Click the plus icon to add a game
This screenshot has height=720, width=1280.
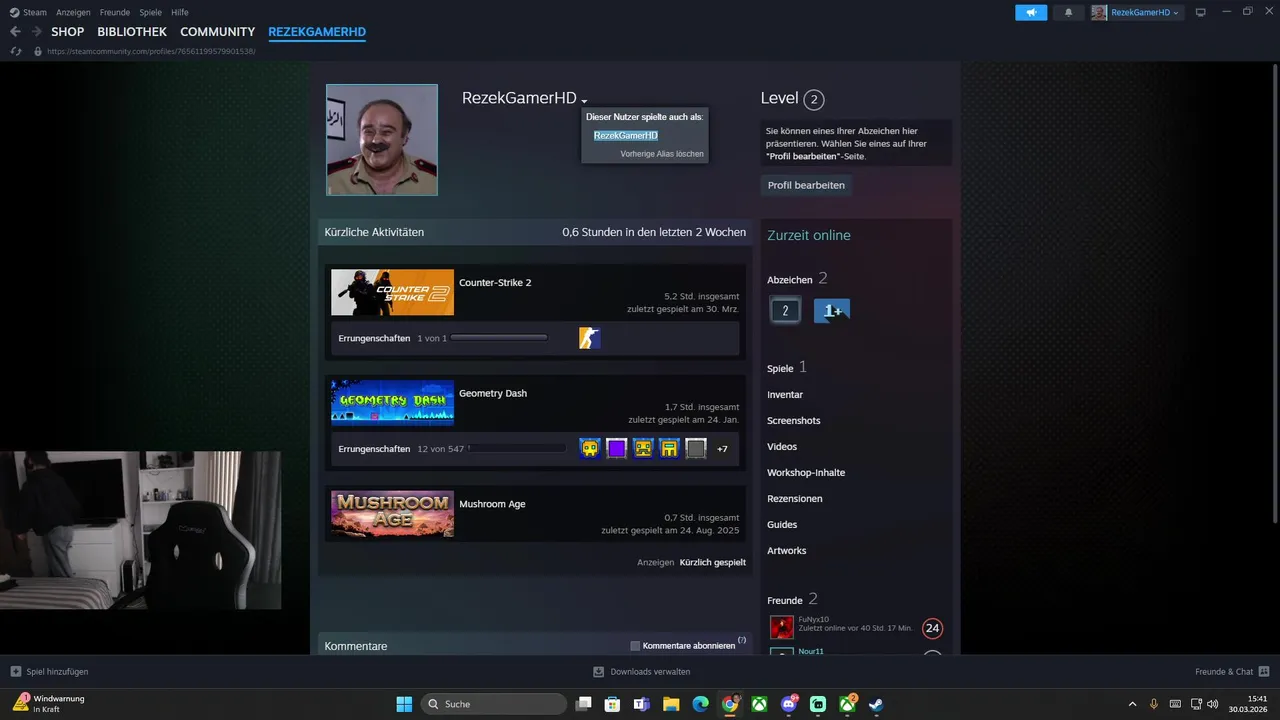click(15, 671)
